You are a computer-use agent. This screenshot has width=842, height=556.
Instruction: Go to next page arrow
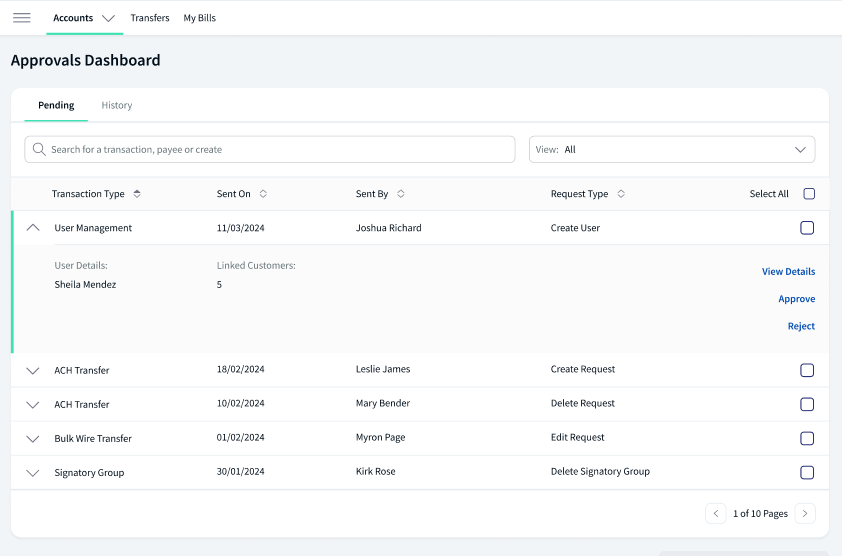(x=805, y=514)
